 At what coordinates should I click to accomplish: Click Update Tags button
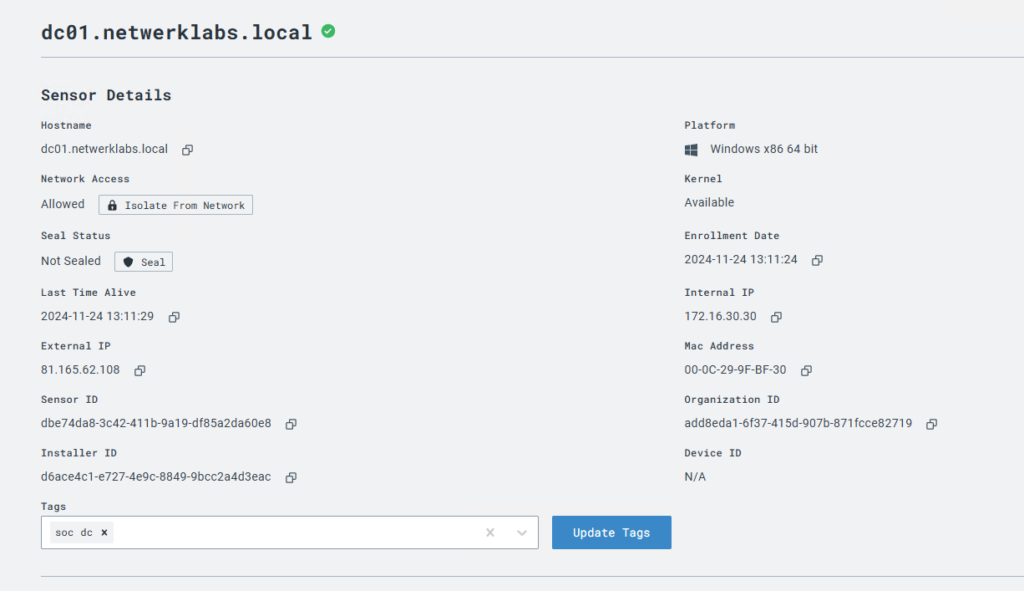pyautogui.click(x=611, y=532)
